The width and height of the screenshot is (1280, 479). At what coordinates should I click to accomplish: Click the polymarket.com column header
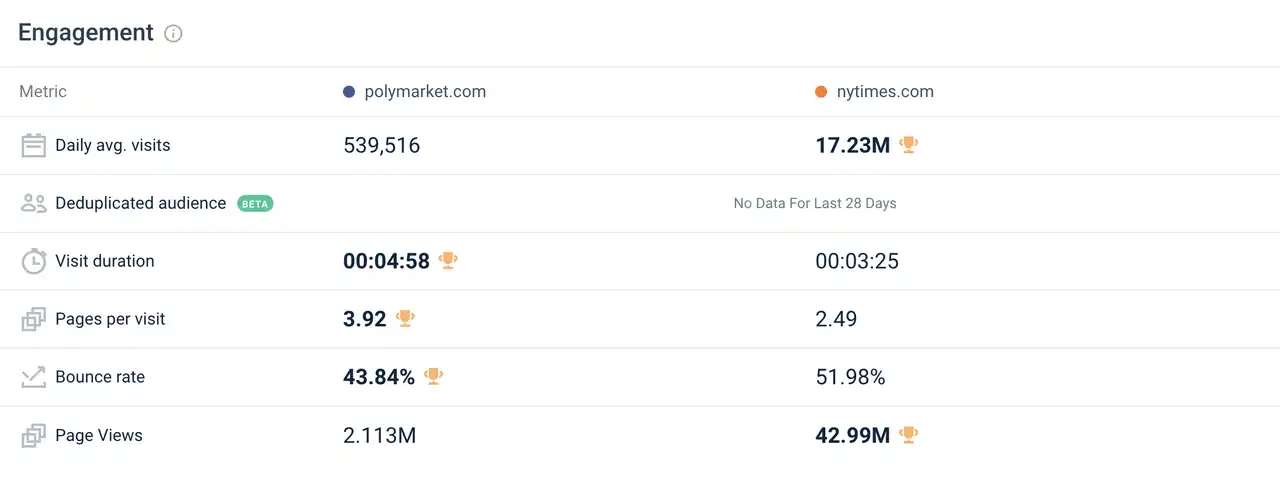pyautogui.click(x=425, y=92)
